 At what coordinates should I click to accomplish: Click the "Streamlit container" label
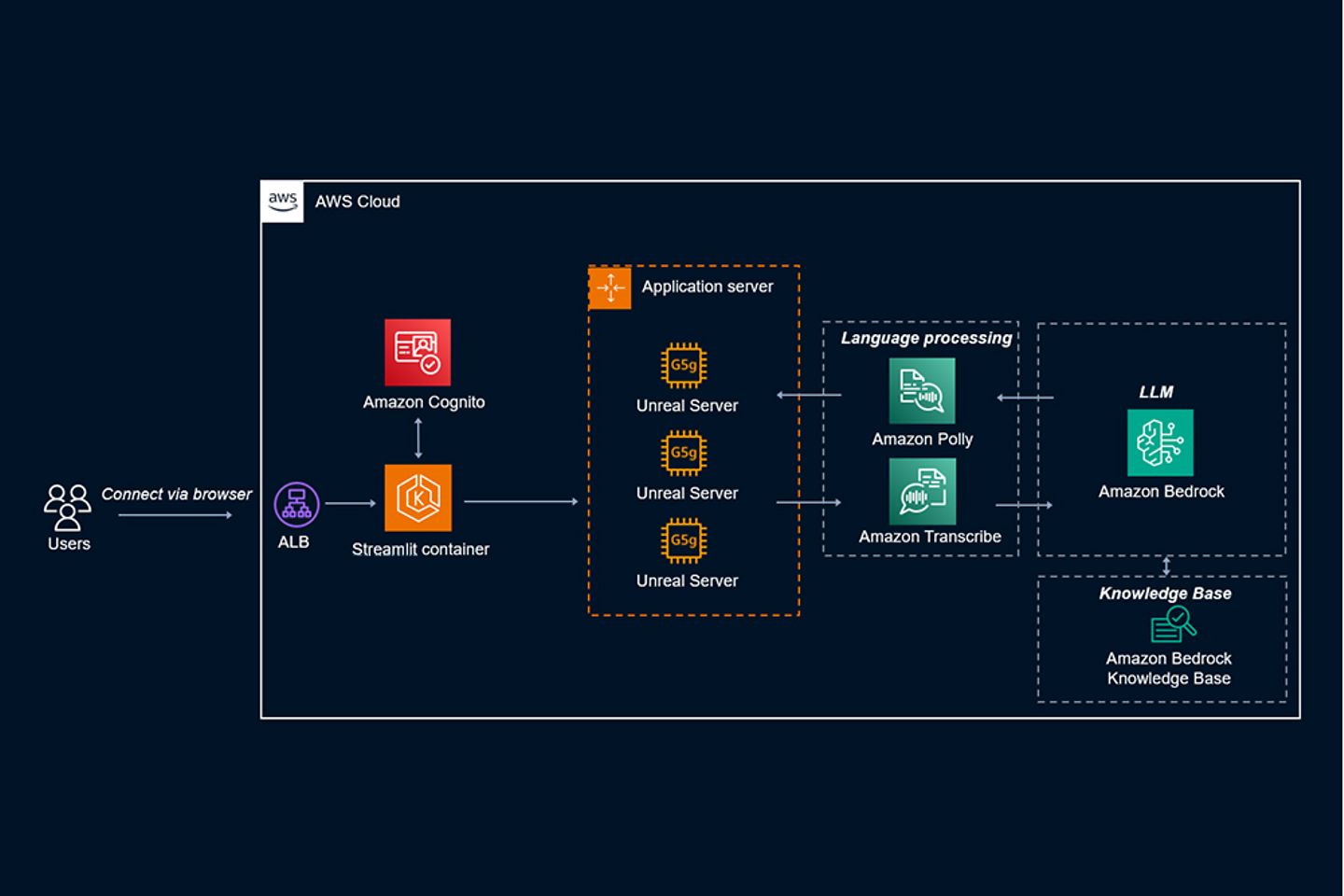[420, 549]
